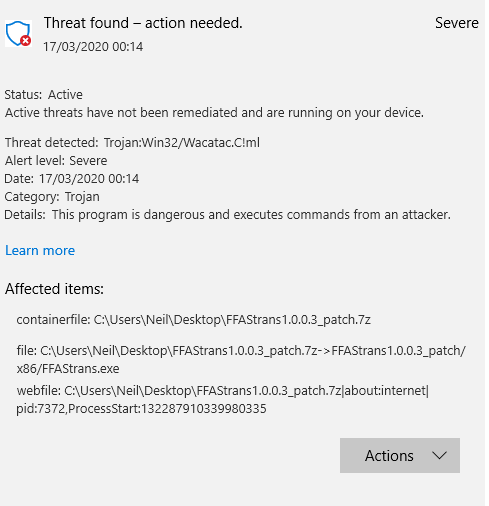
Task: Click the Threat found – action needed heading
Action: click(x=143, y=23)
